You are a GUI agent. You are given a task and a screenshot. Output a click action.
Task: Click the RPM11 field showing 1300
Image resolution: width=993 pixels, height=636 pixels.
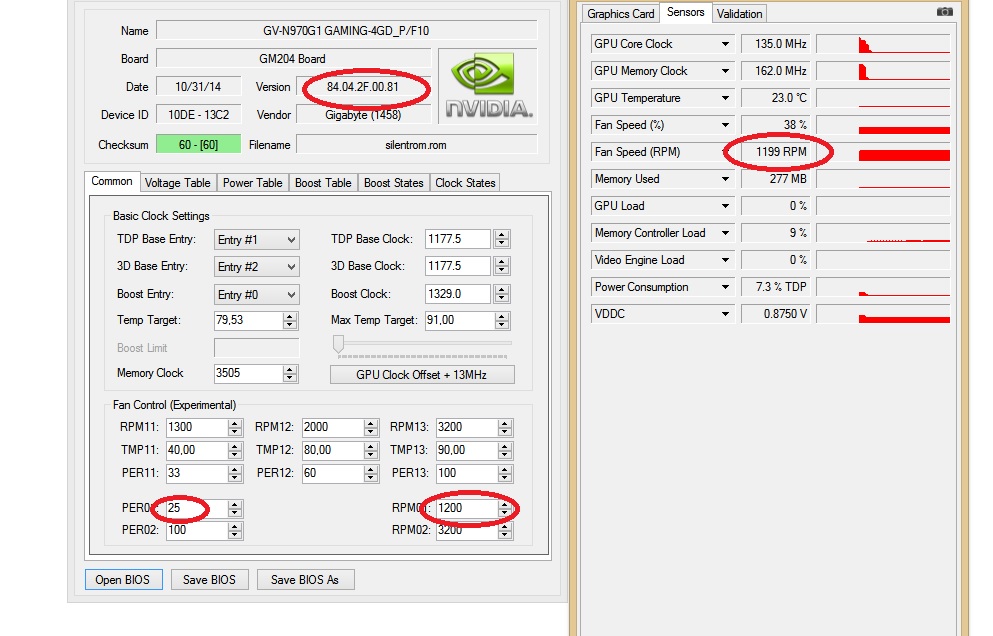[x=197, y=427]
